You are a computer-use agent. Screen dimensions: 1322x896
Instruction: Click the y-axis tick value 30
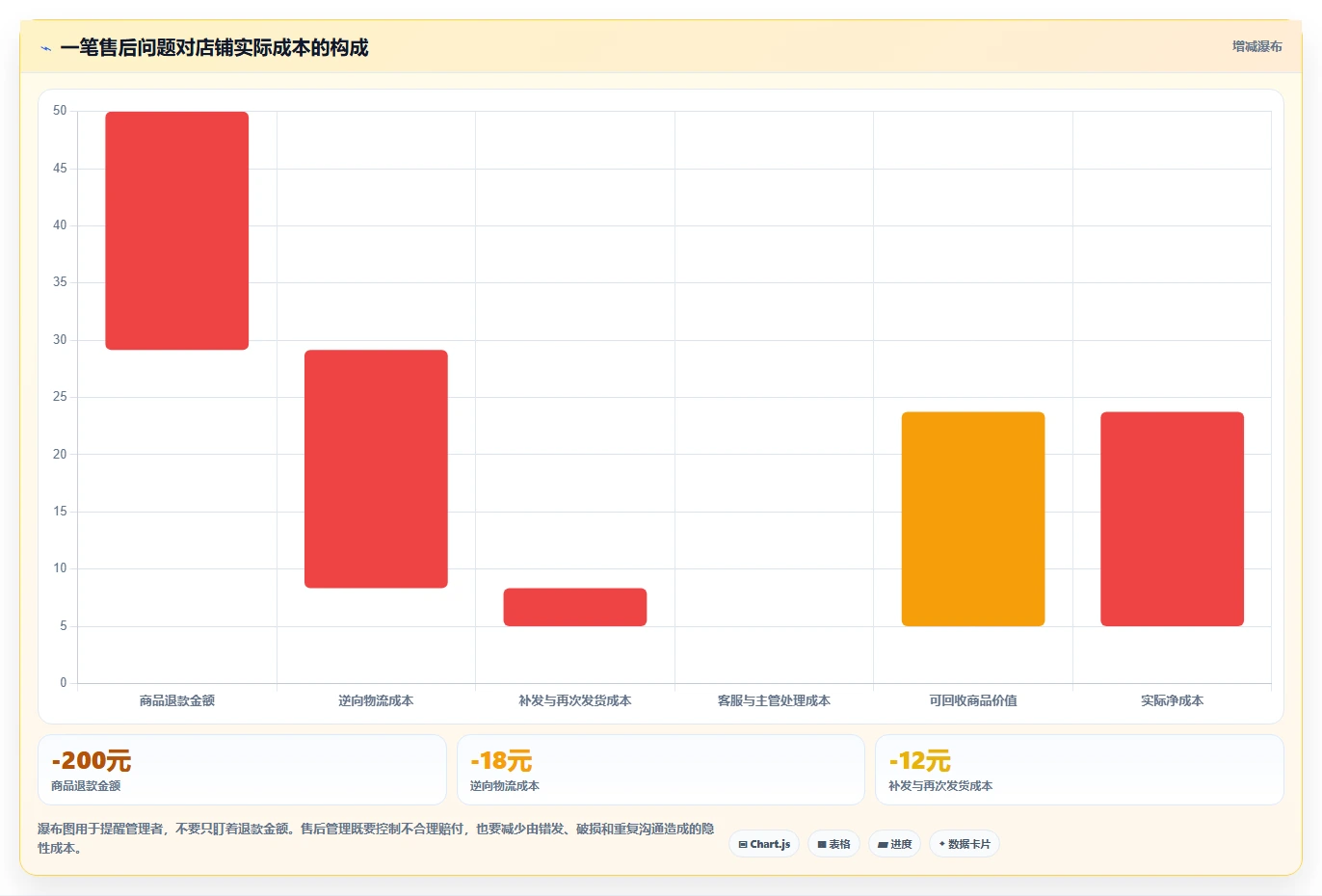click(x=60, y=340)
